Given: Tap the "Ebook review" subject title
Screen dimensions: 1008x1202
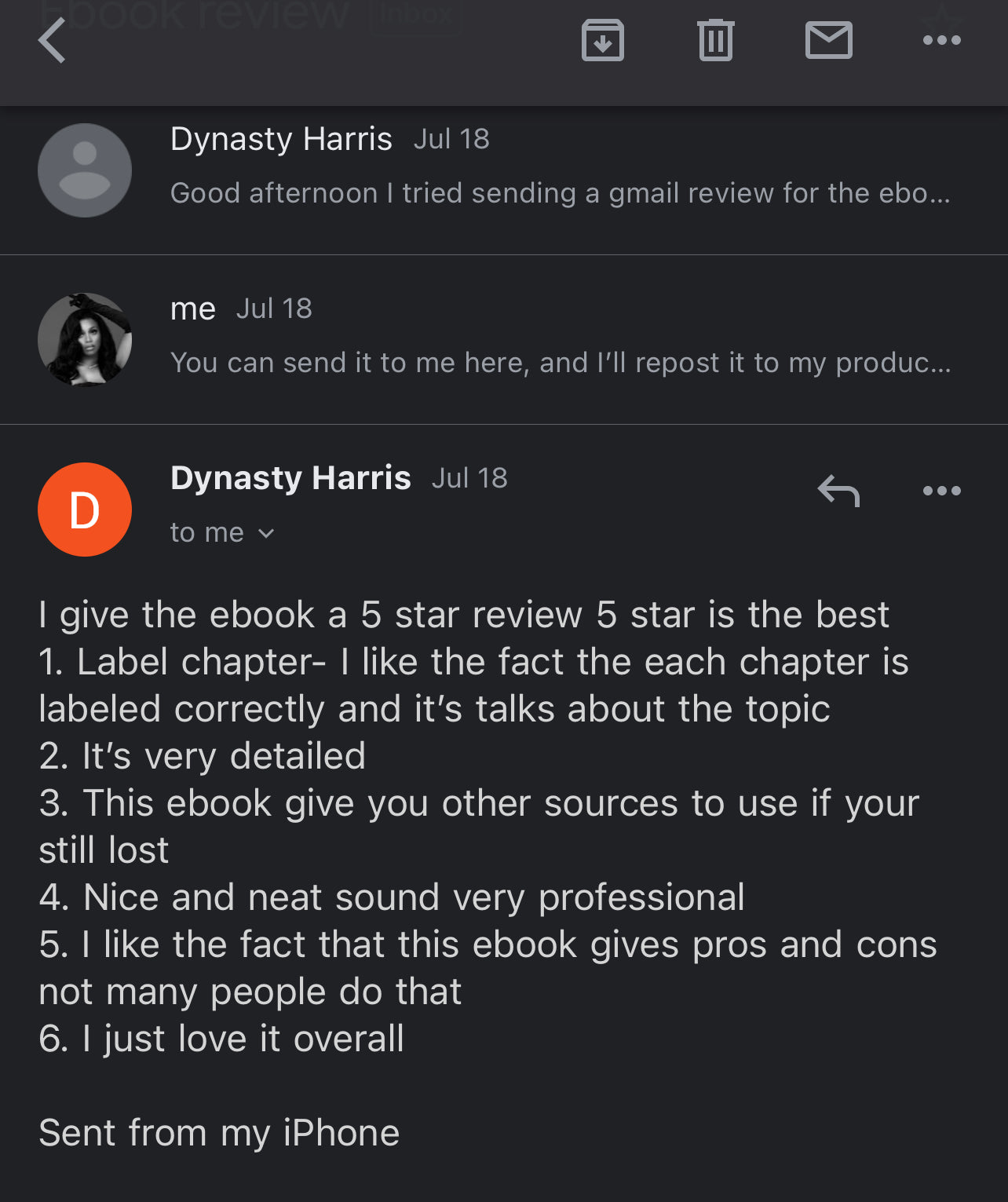Looking at the screenshot, I should click(196, 16).
